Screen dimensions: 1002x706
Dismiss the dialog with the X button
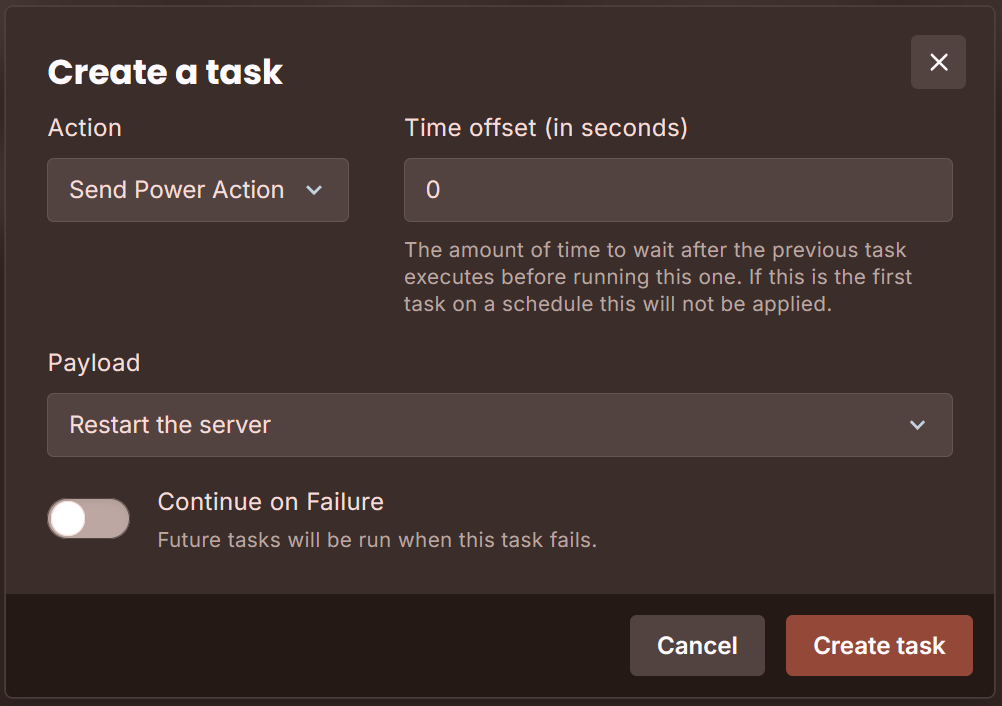pyautogui.click(x=937, y=62)
